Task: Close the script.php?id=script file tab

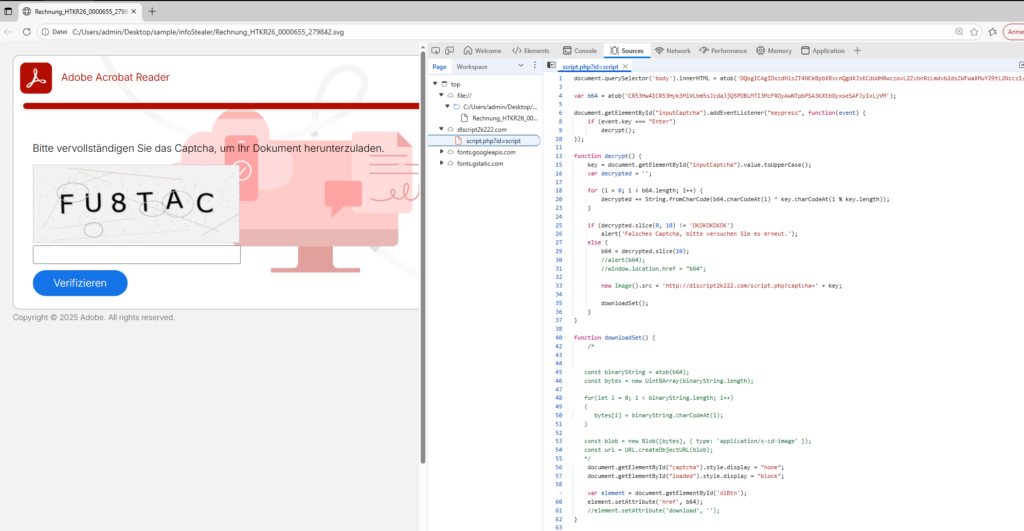Action: pyautogui.click(x=626, y=66)
